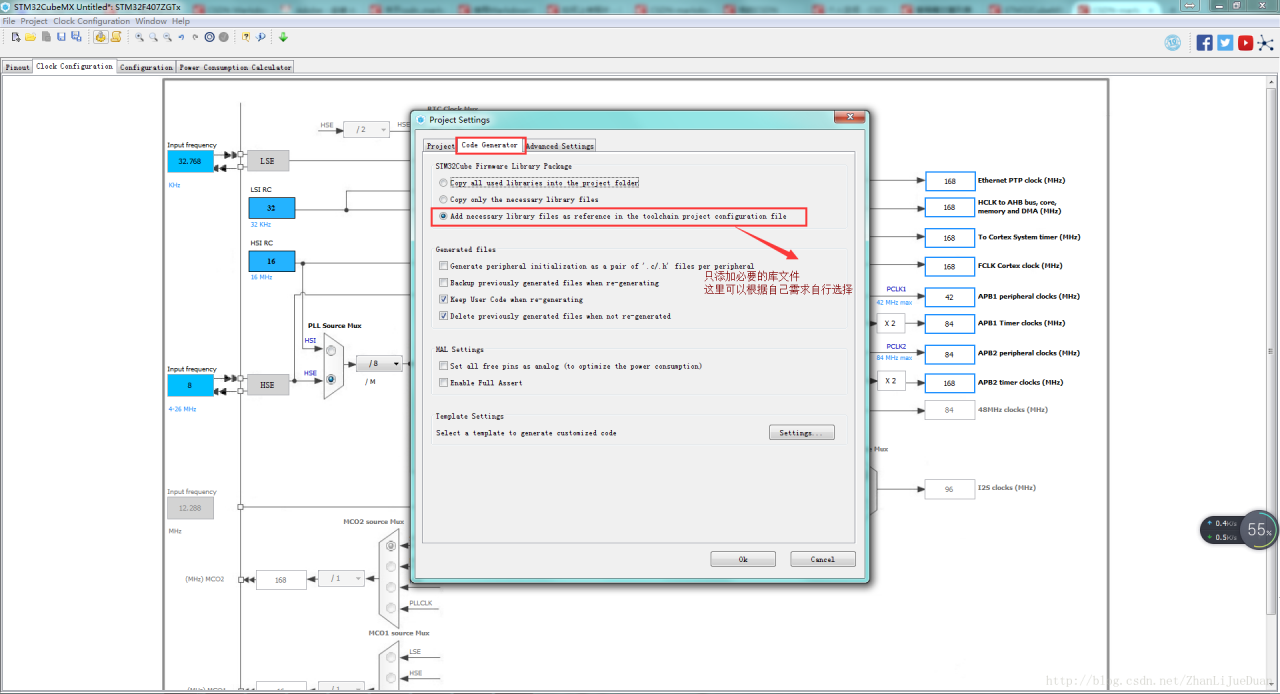Image resolution: width=1280 pixels, height=694 pixels.
Task: Enable peripheral initialization as '.c/.h' pair
Action: tap(444, 266)
